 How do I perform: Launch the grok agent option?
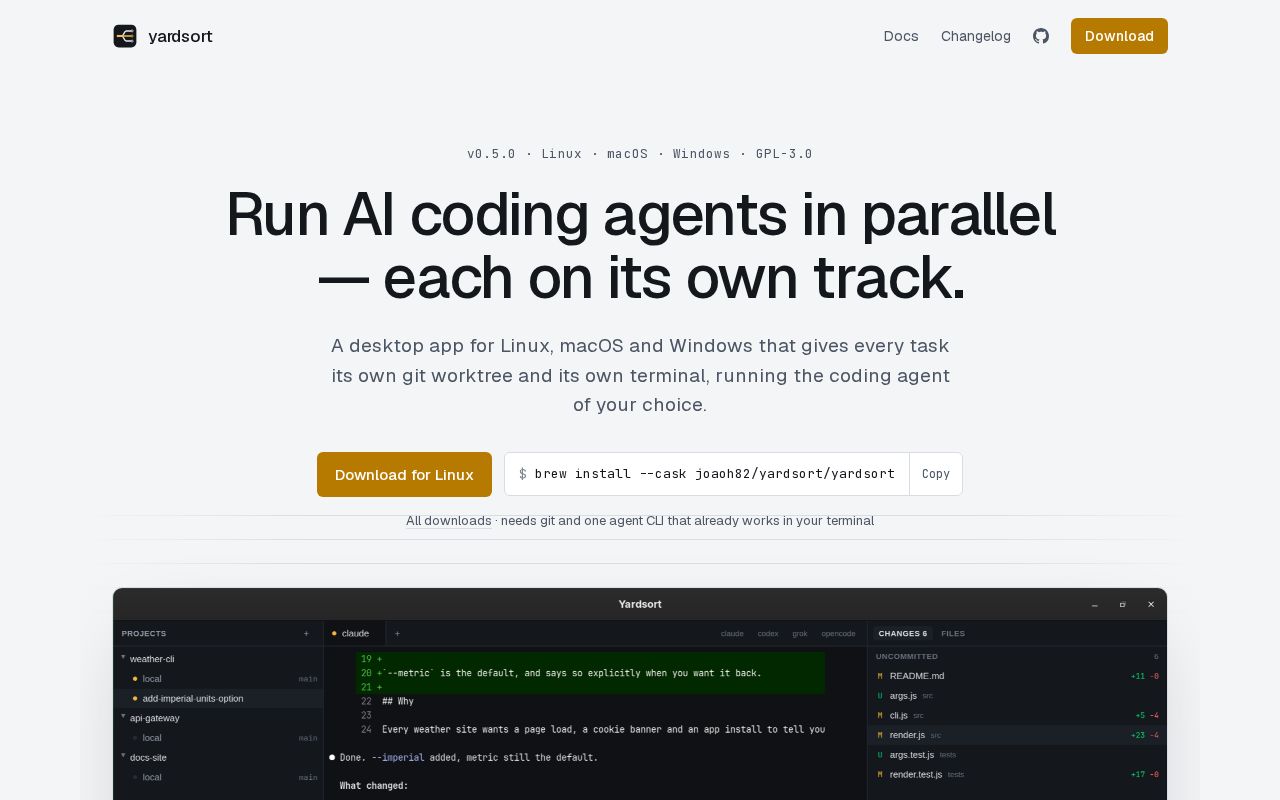click(800, 633)
